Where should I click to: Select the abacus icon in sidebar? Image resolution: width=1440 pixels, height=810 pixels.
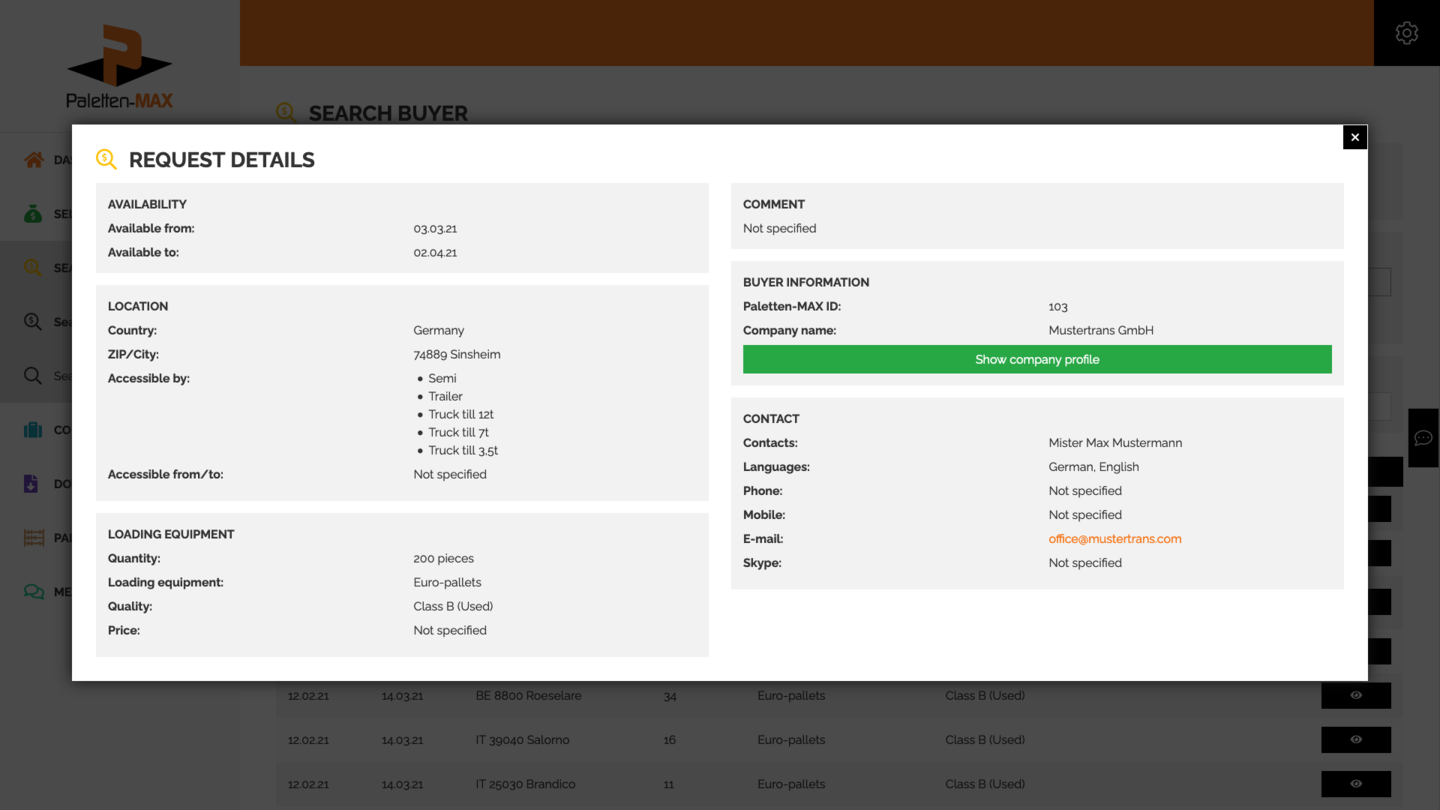(x=34, y=538)
